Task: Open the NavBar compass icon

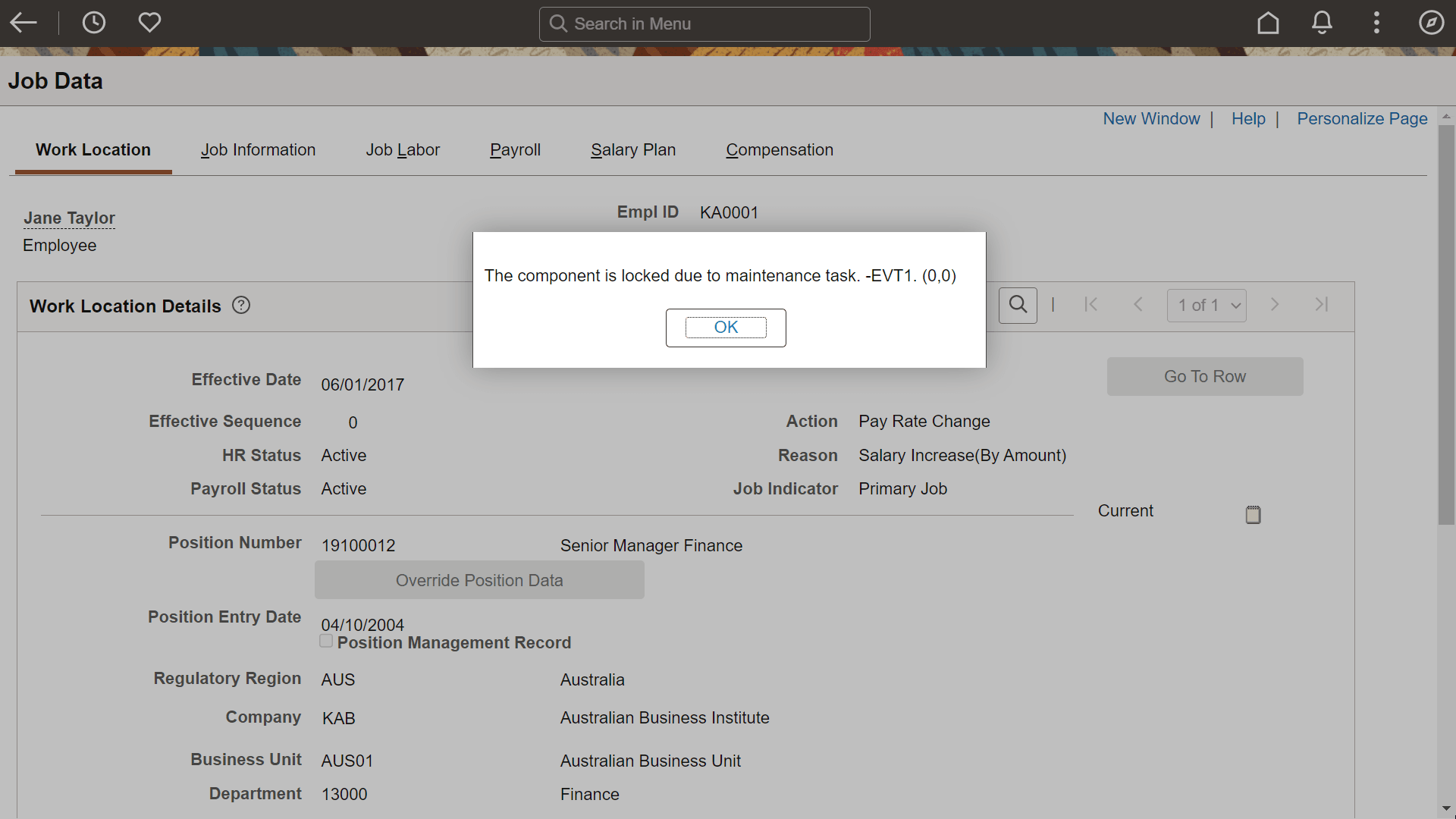Action: click(1431, 23)
